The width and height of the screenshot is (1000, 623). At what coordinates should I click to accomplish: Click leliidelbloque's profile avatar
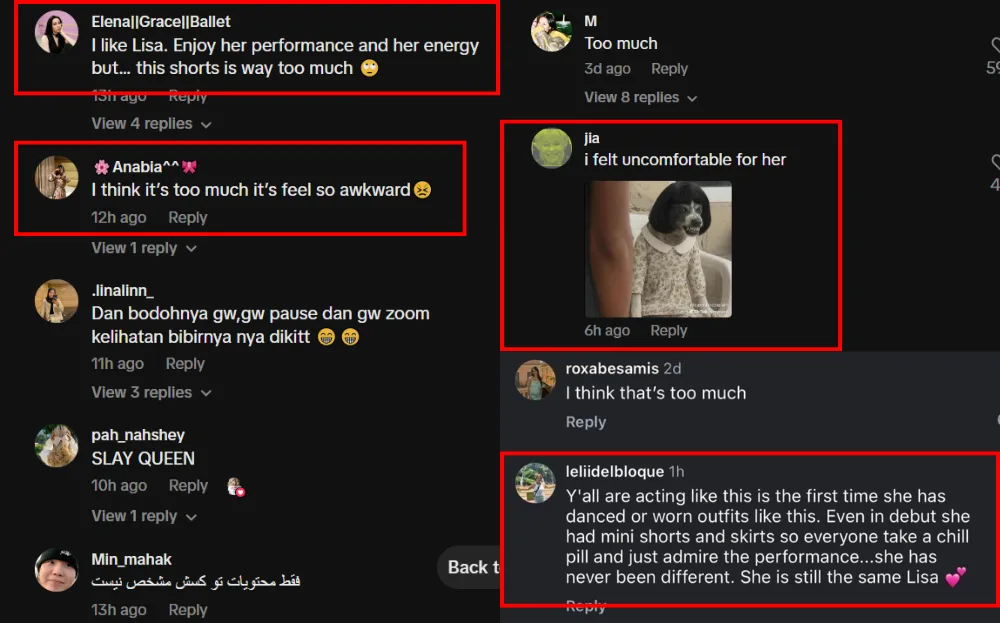535,483
